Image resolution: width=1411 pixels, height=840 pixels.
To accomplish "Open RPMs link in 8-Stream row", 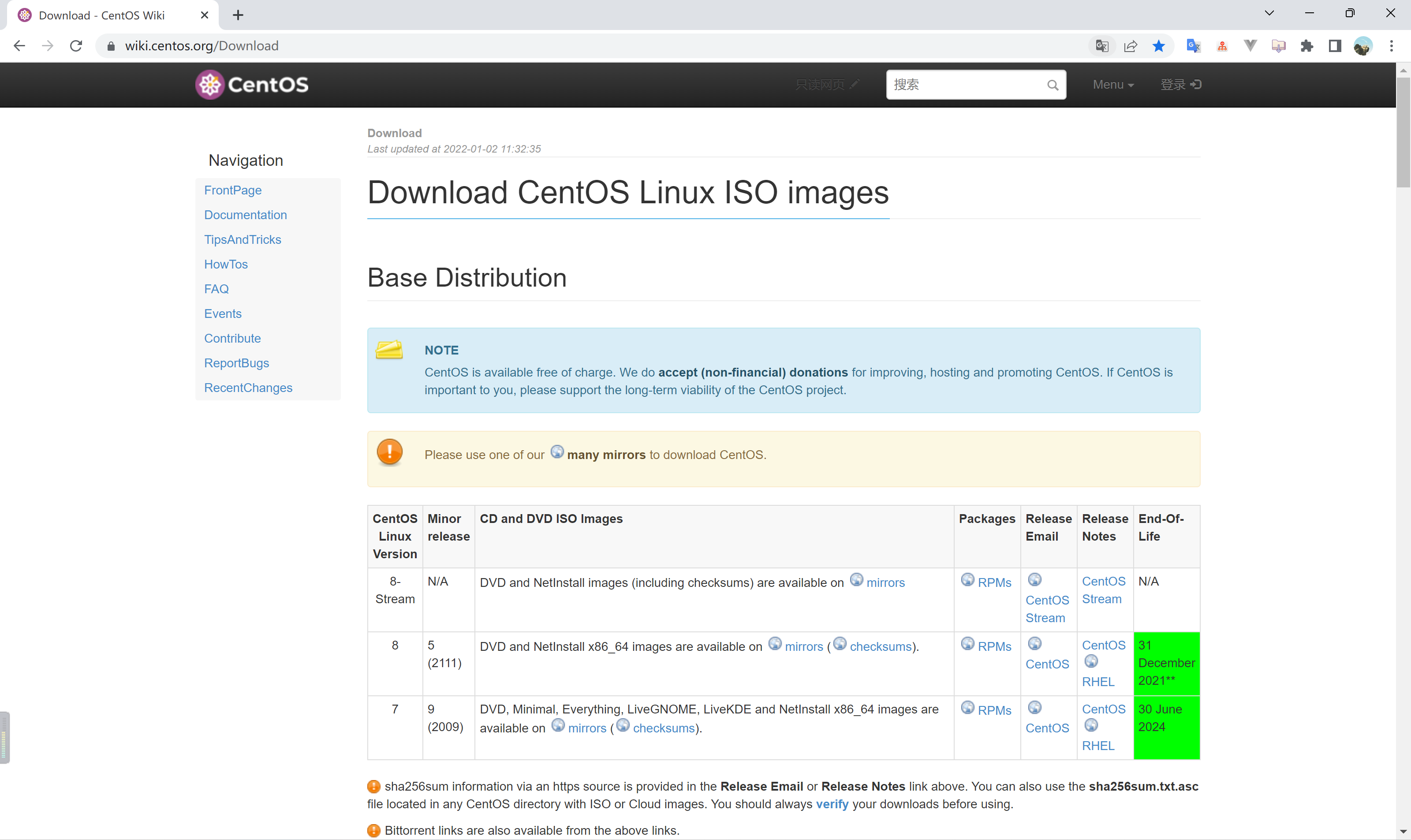I will pos(994,582).
